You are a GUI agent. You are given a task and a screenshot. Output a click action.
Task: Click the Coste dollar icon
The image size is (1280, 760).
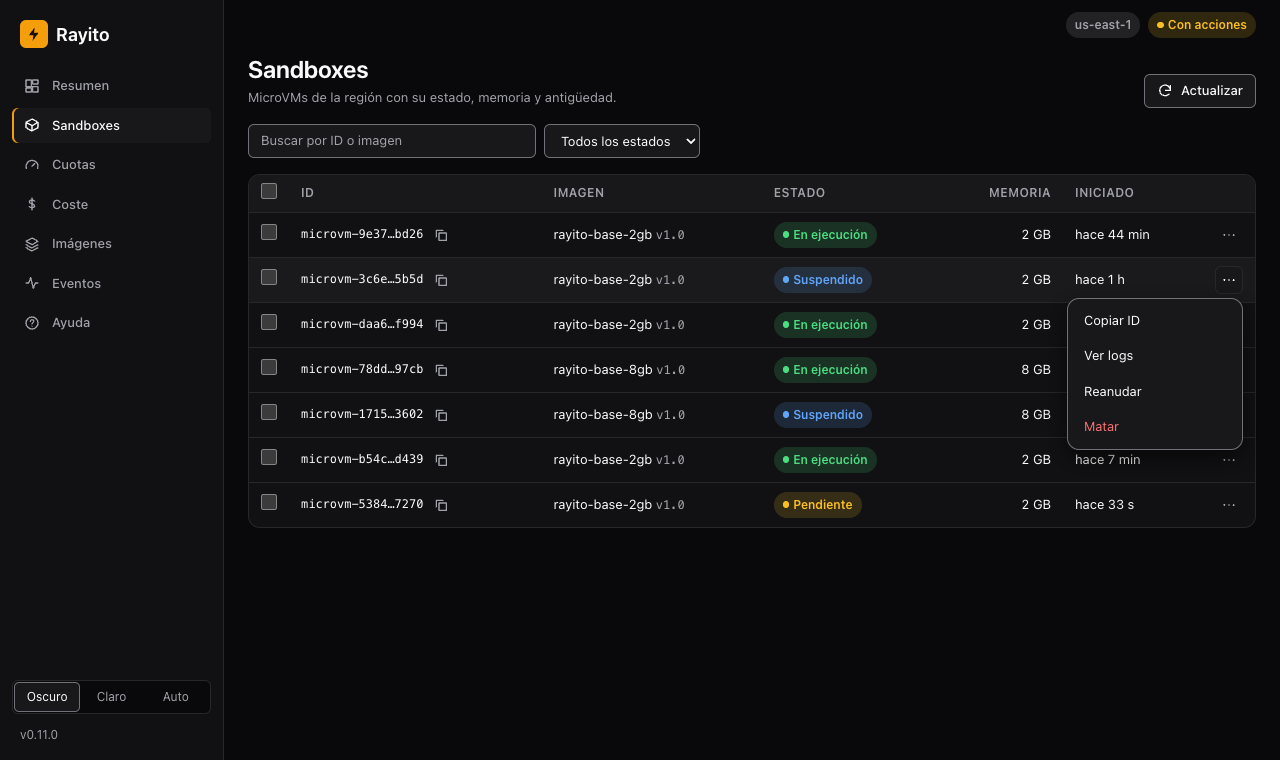[32, 205]
